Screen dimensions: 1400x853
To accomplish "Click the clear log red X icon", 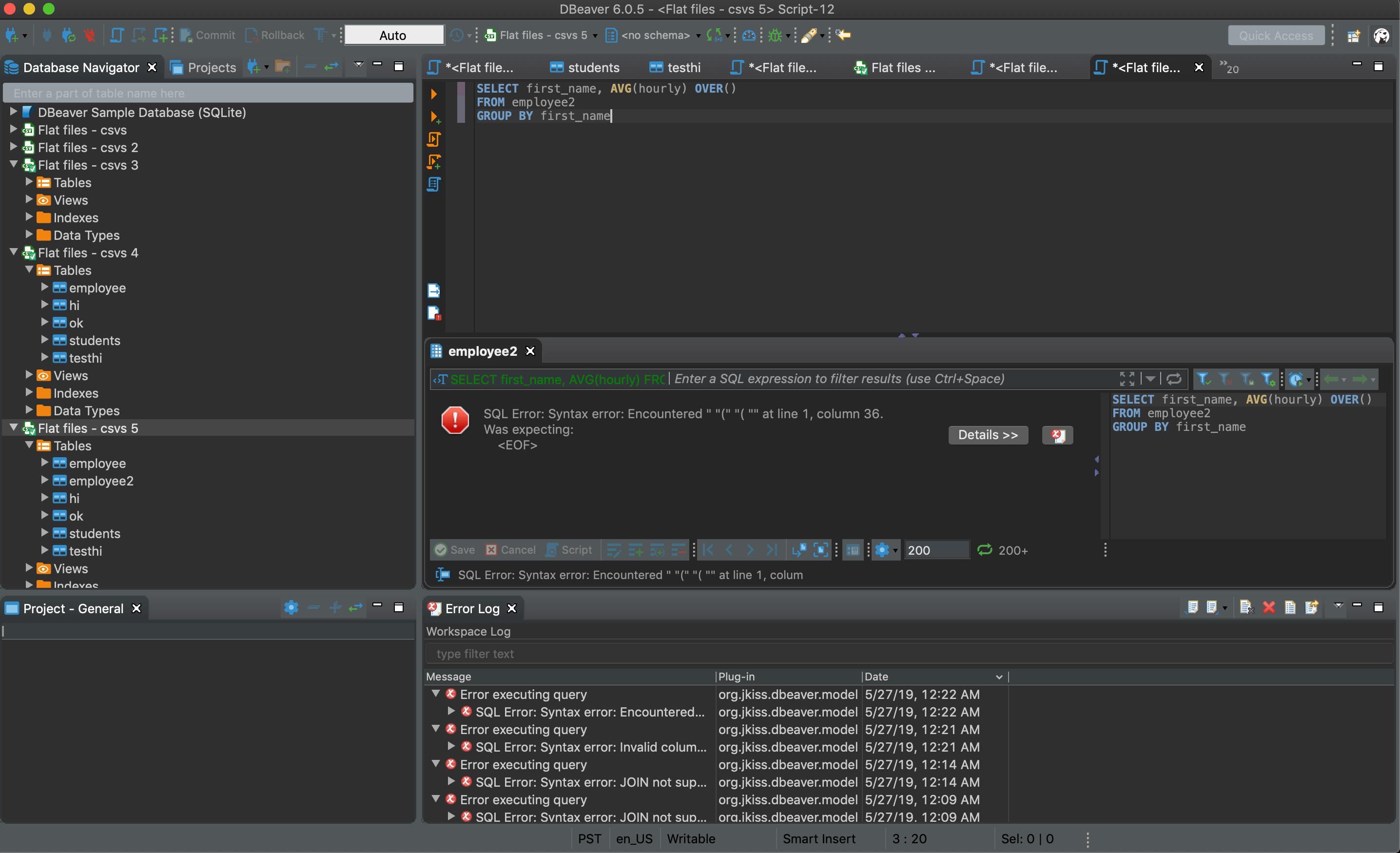I will (x=1268, y=607).
